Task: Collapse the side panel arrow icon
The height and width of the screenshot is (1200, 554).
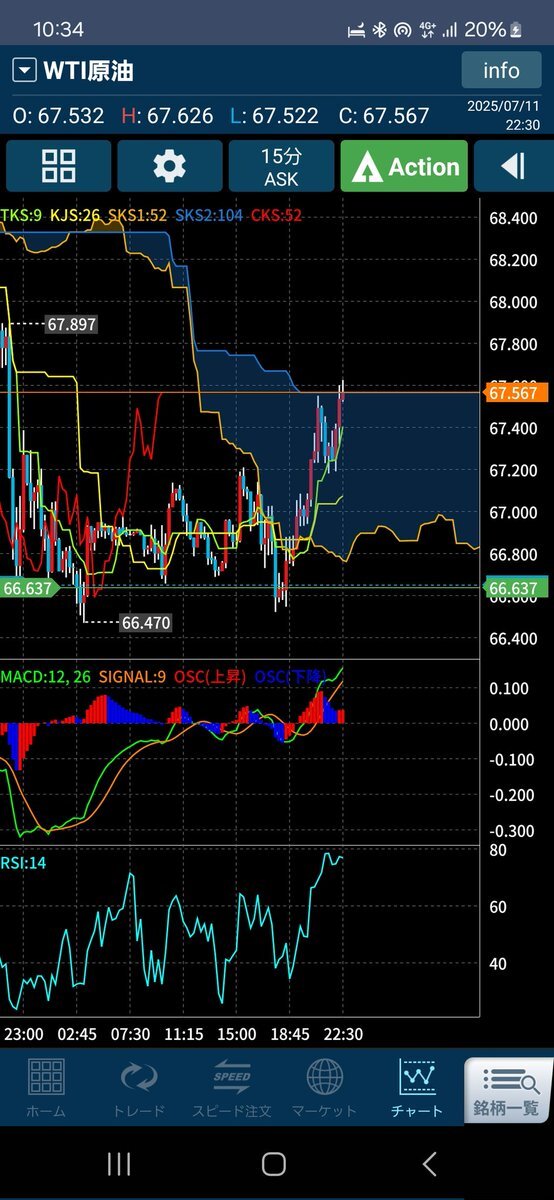Action: pos(514,166)
